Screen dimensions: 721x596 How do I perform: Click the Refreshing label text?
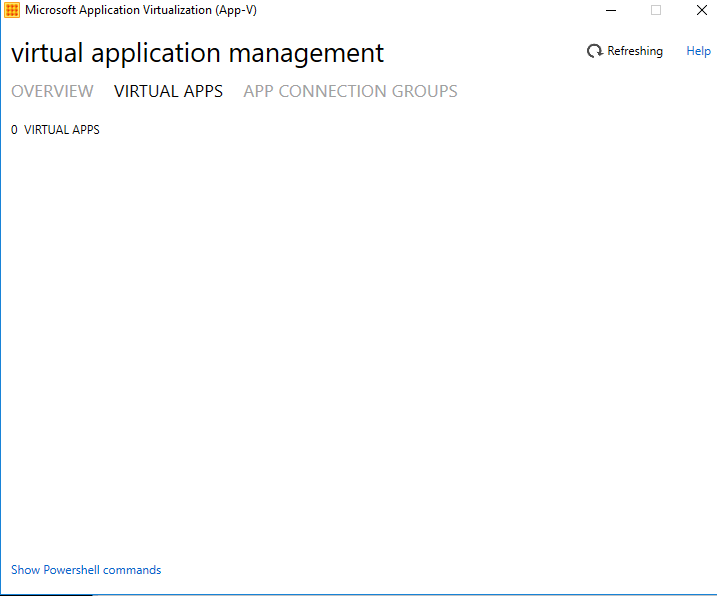point(635,51)
